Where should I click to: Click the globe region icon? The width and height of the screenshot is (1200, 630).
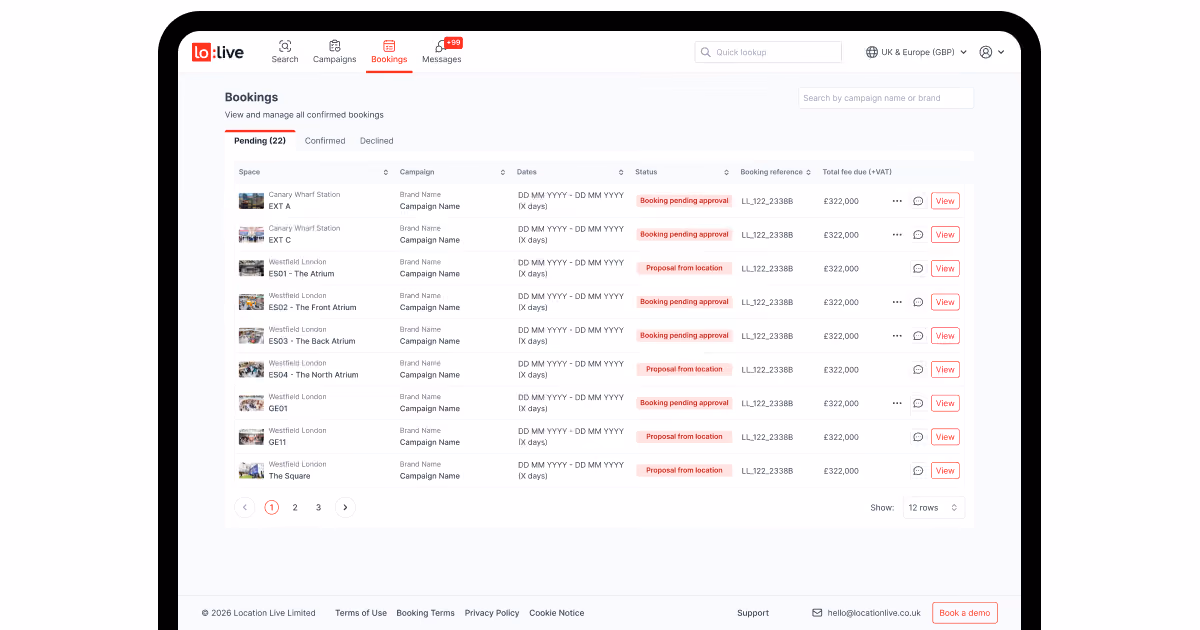click(872, 52)
